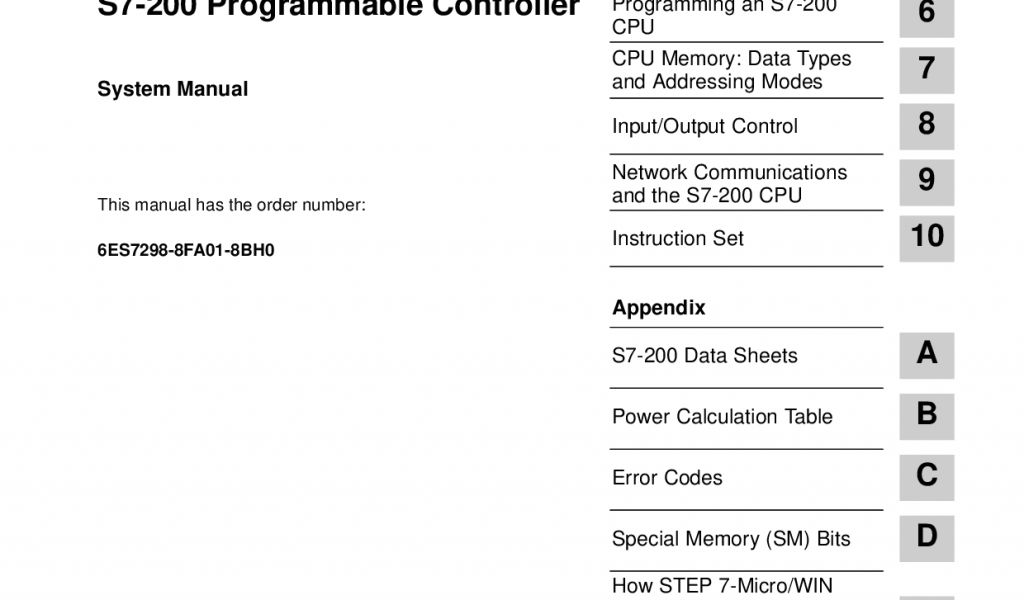Click the chapter 8 tab box
The width and height of the screenshot is (1024, 600).
(x=926, y=125)
